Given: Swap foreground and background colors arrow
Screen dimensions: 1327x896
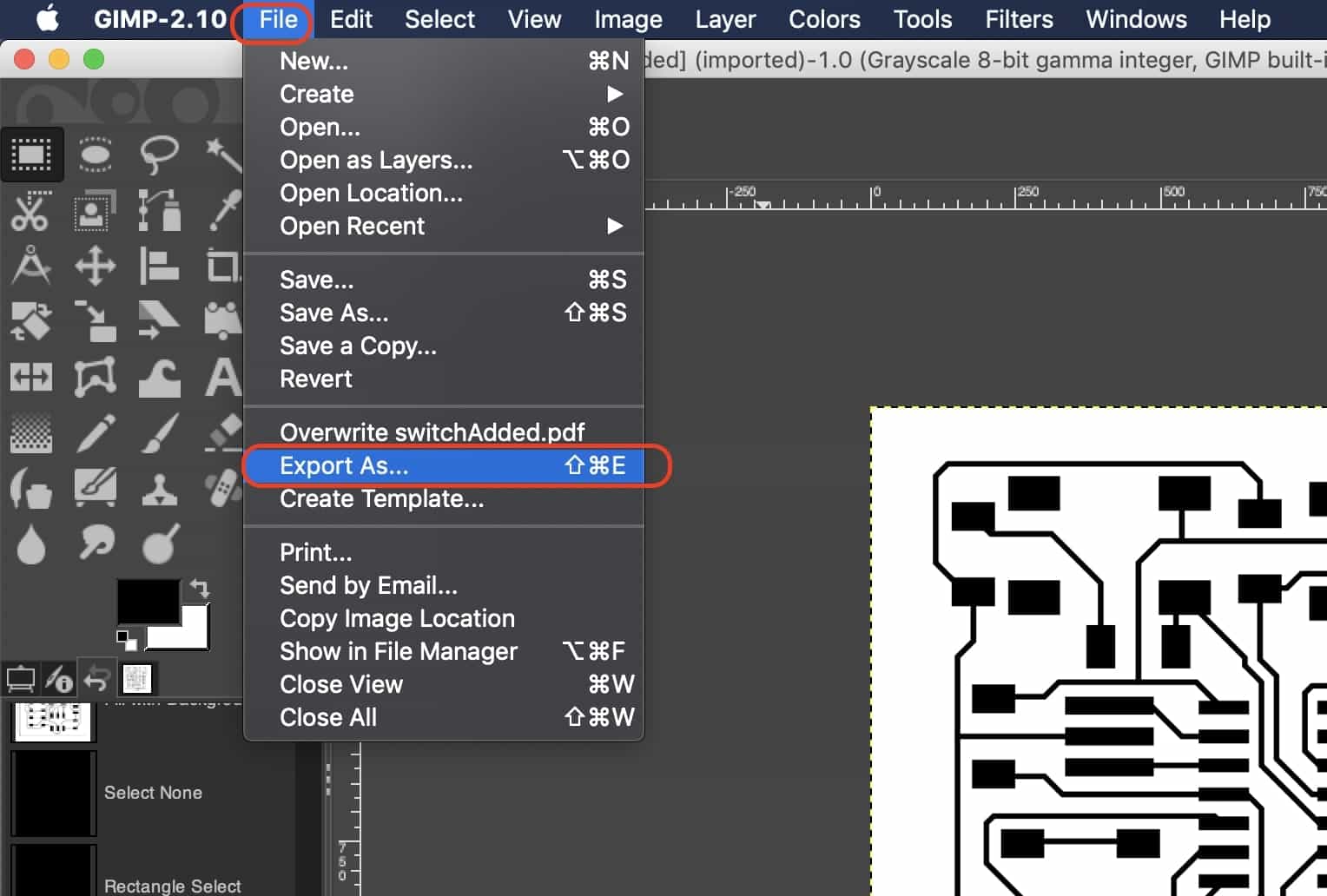Looking at the screenshot, I should pyautogui.click(x=200, y=589).
